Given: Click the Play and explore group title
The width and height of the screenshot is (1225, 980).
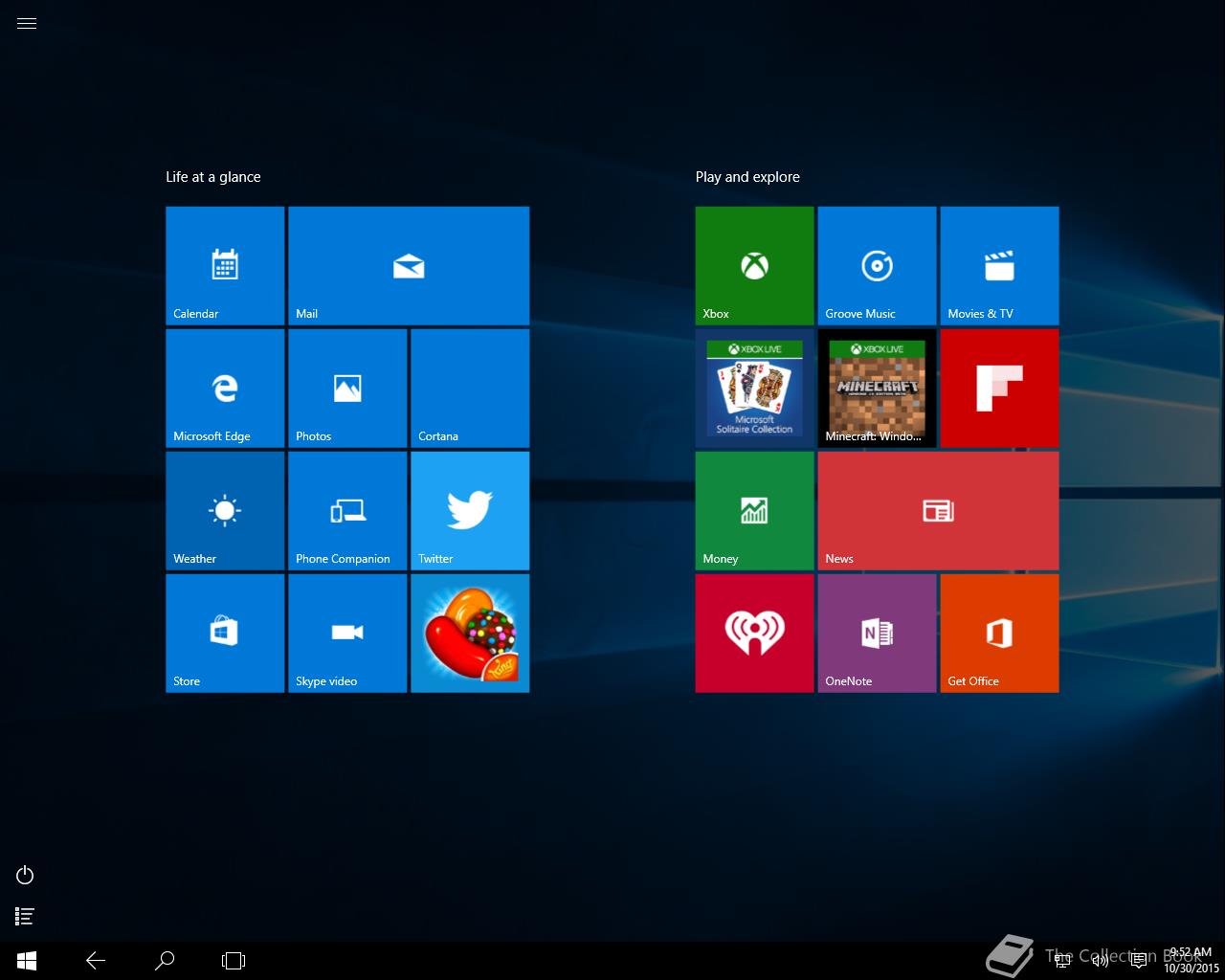Looking at the screenshot, I should (747, 177).
